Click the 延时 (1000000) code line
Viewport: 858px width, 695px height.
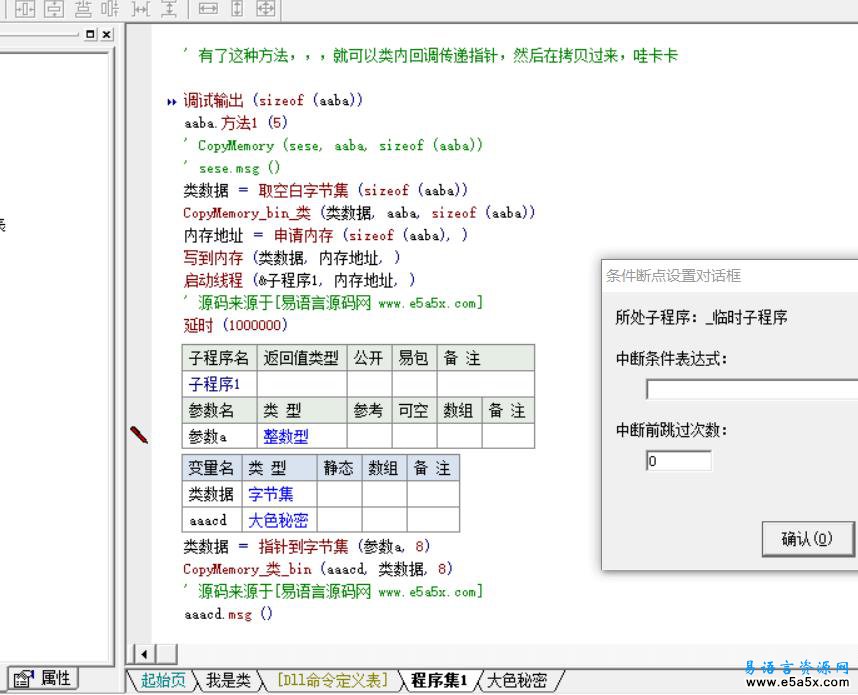(235, 325)
